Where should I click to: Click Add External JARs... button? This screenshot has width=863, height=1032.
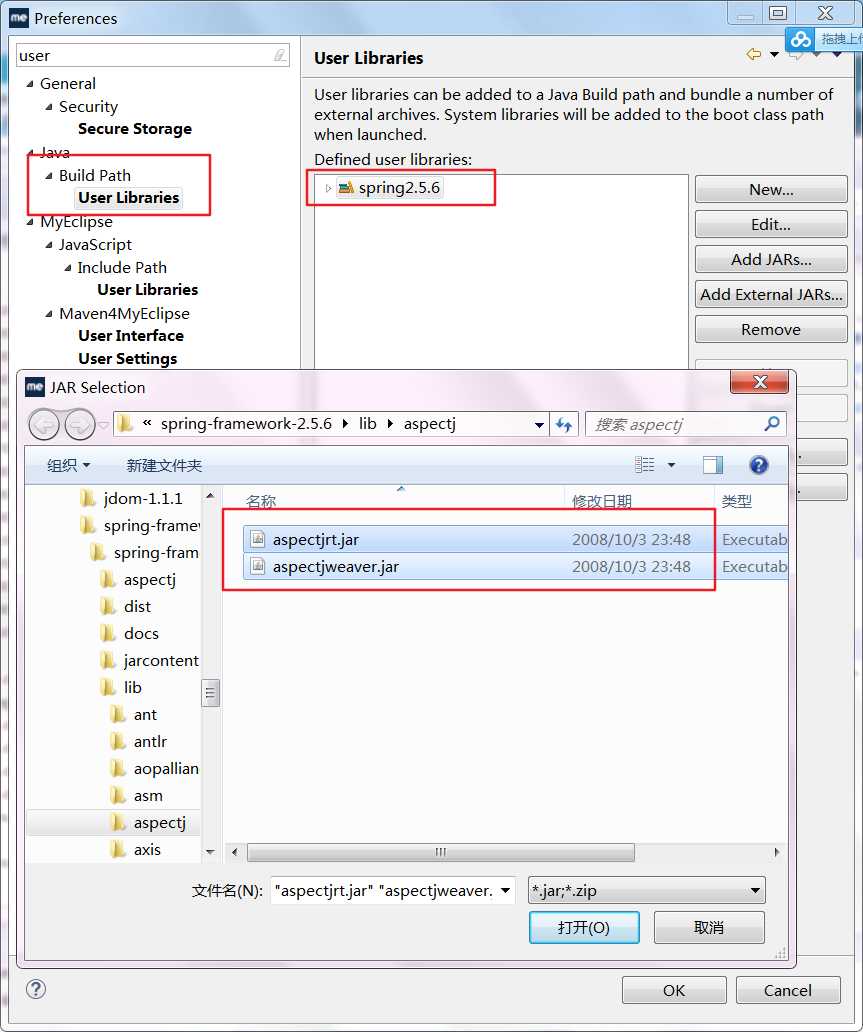point(771,294)
